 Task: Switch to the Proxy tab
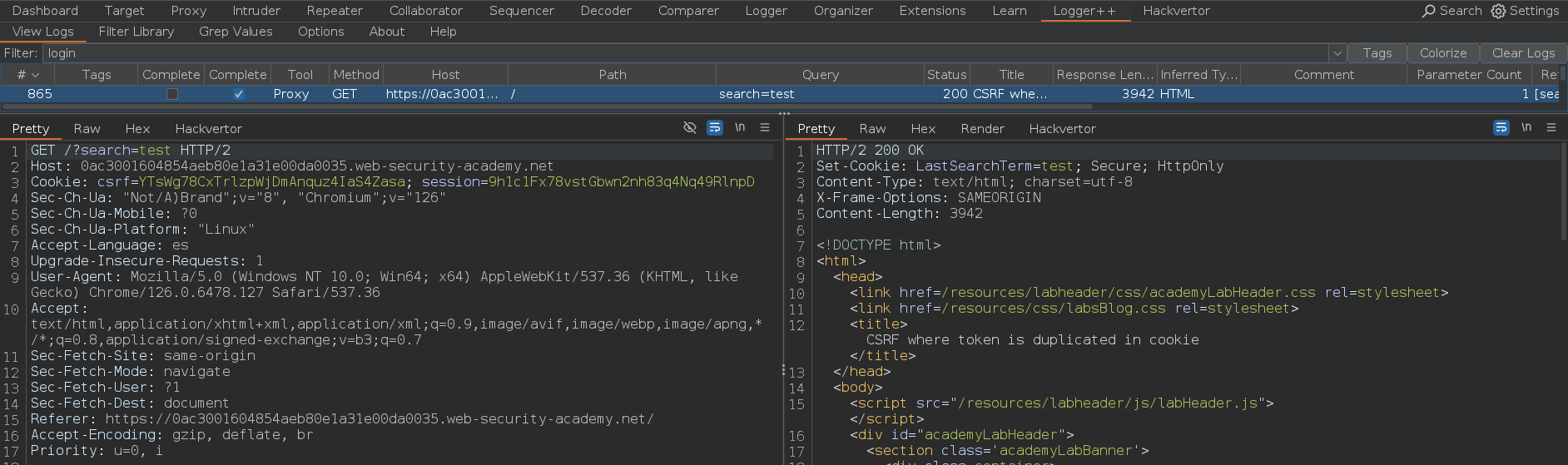click(189, 11)
